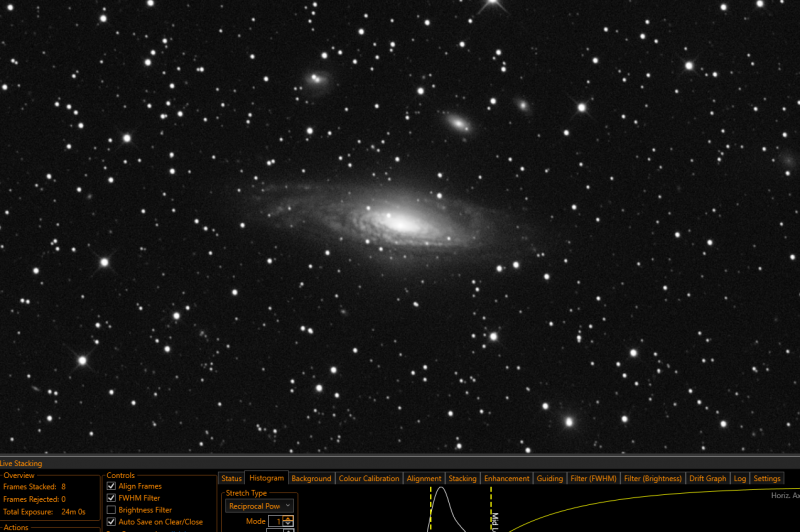Select the Histogram tab
This screenshot has width=800, height=532.
pos(266,478)
